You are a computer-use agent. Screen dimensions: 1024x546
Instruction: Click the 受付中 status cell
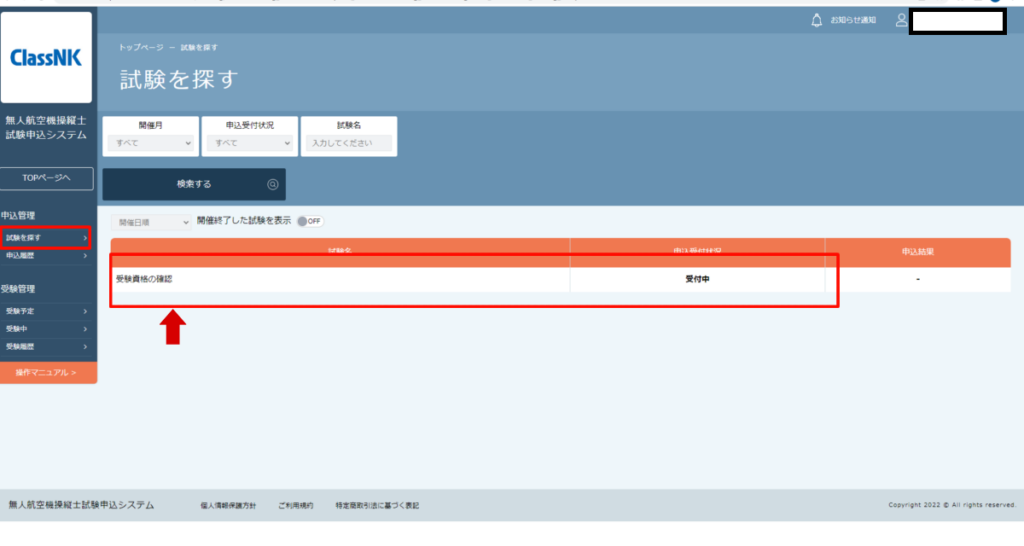697,280
